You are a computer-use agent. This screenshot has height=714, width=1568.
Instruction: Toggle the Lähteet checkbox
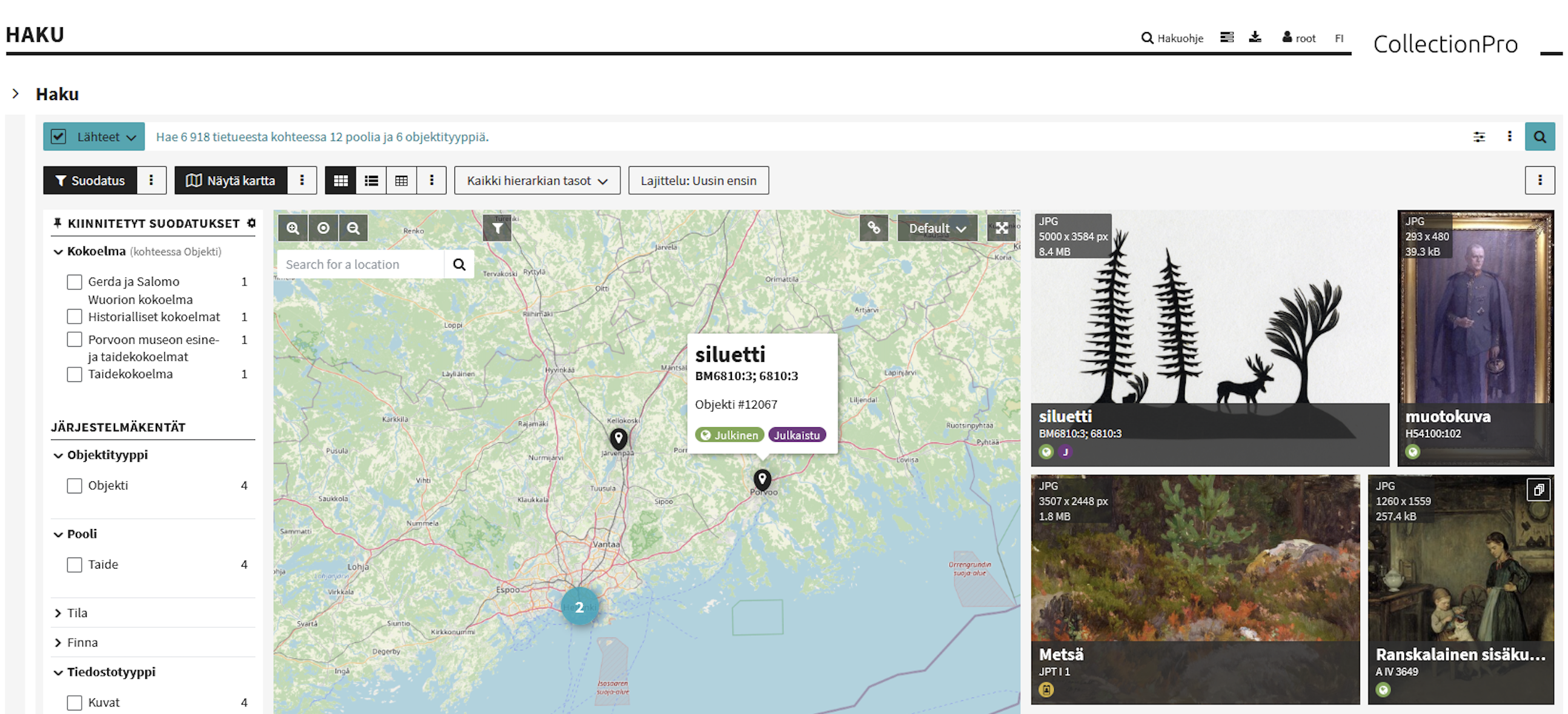[x=58, y=136]
